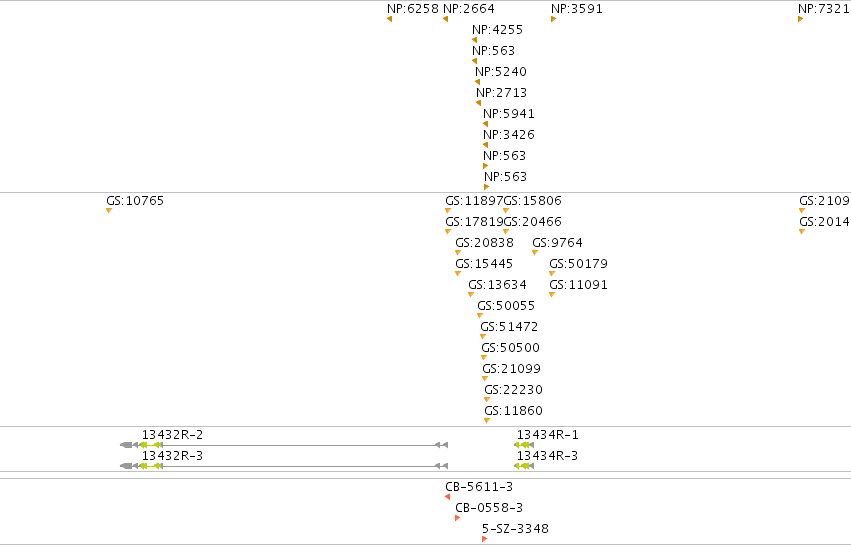Viewport: 851px width, 545px height.
Task: Click the GS:22230 feature label
Action: click(x=513, y=390)
